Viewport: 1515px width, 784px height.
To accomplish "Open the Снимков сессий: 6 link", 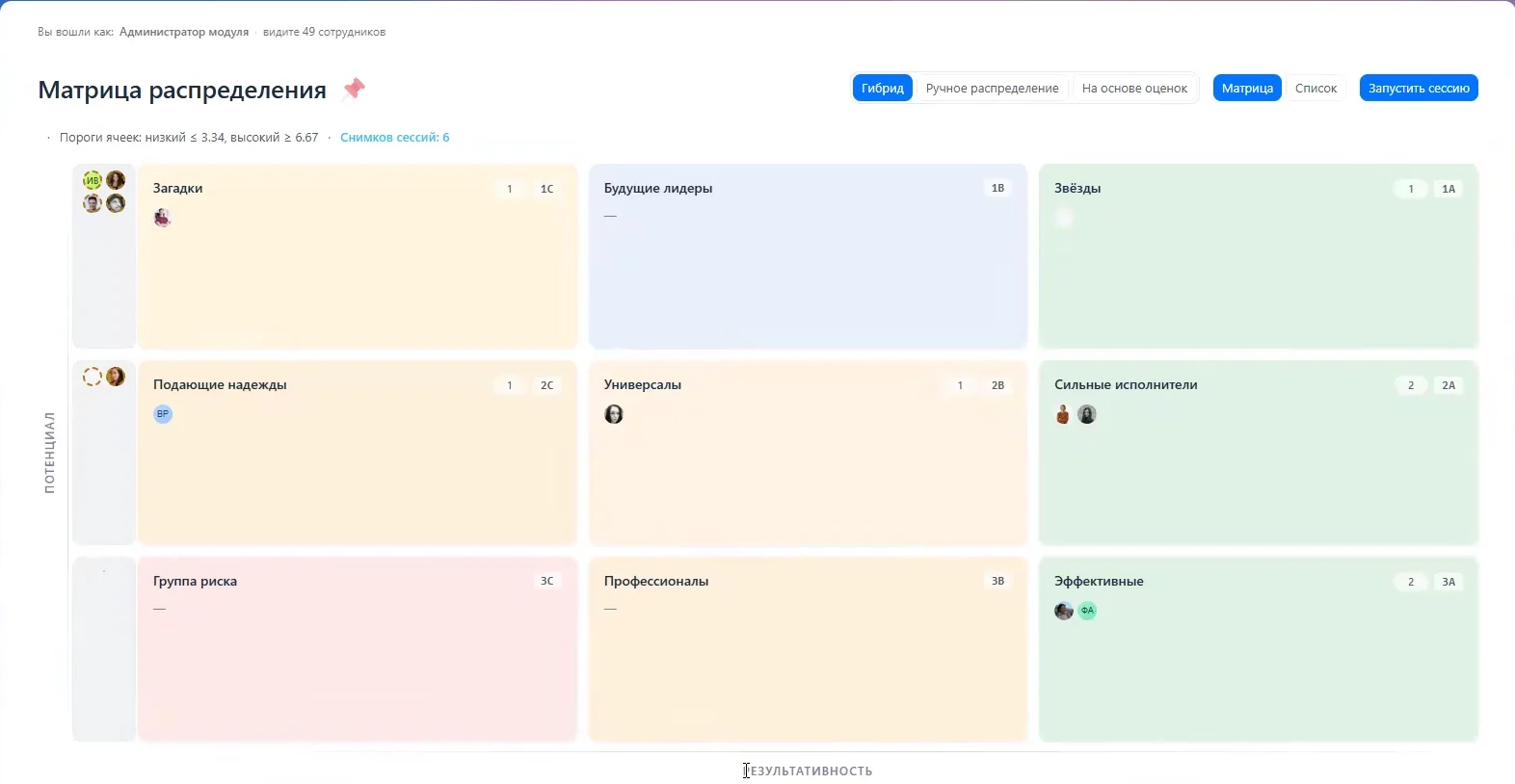I will coord(395,138).
